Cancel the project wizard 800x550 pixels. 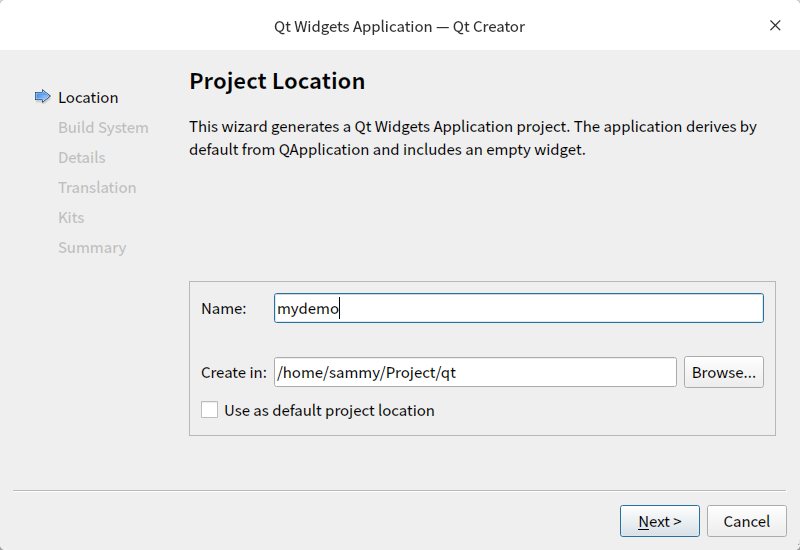[x=746, y=521]
